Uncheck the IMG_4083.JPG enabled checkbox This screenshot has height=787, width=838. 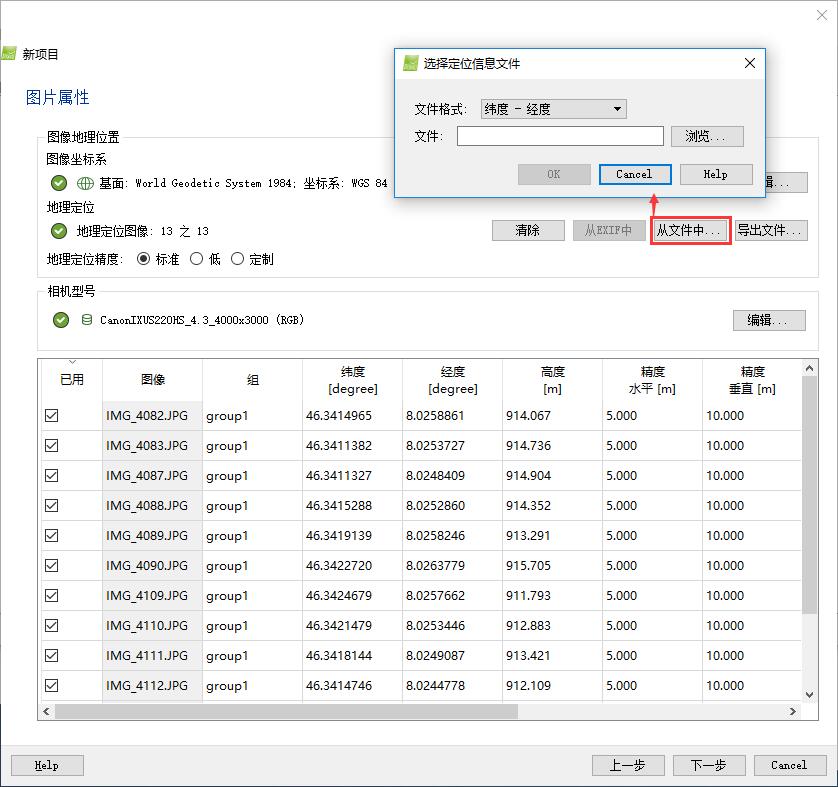tap(51, 445)
